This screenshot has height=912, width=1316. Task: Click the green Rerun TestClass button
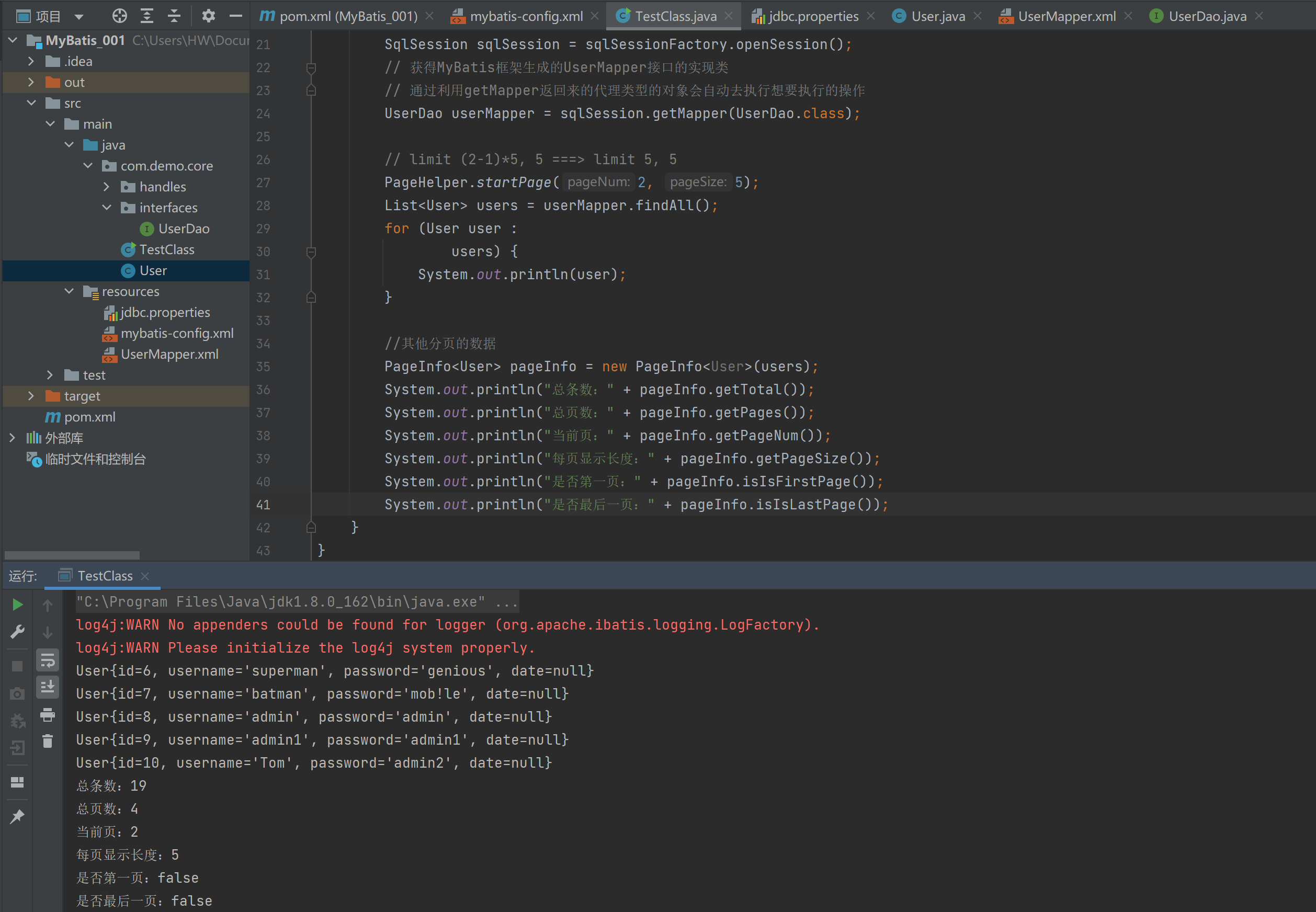pyautogui.click(x=17, y=605)
